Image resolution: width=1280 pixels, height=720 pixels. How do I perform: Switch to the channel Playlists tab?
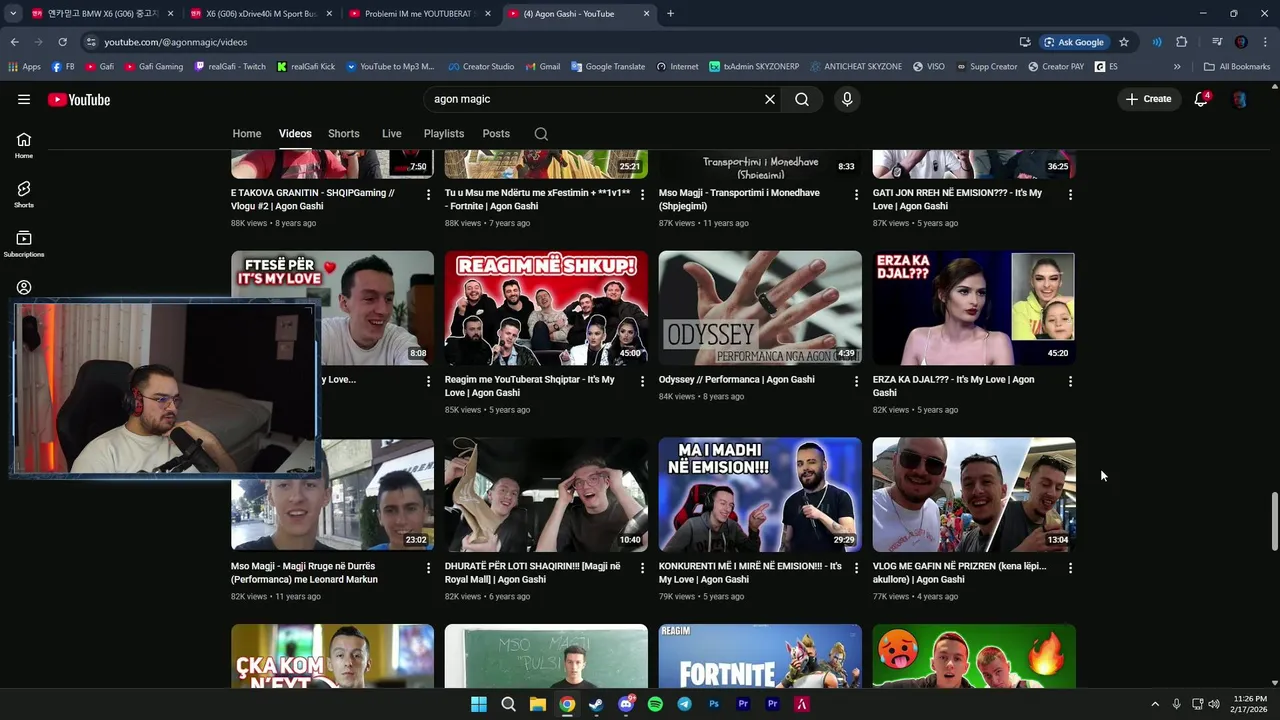tap(444, 134)
